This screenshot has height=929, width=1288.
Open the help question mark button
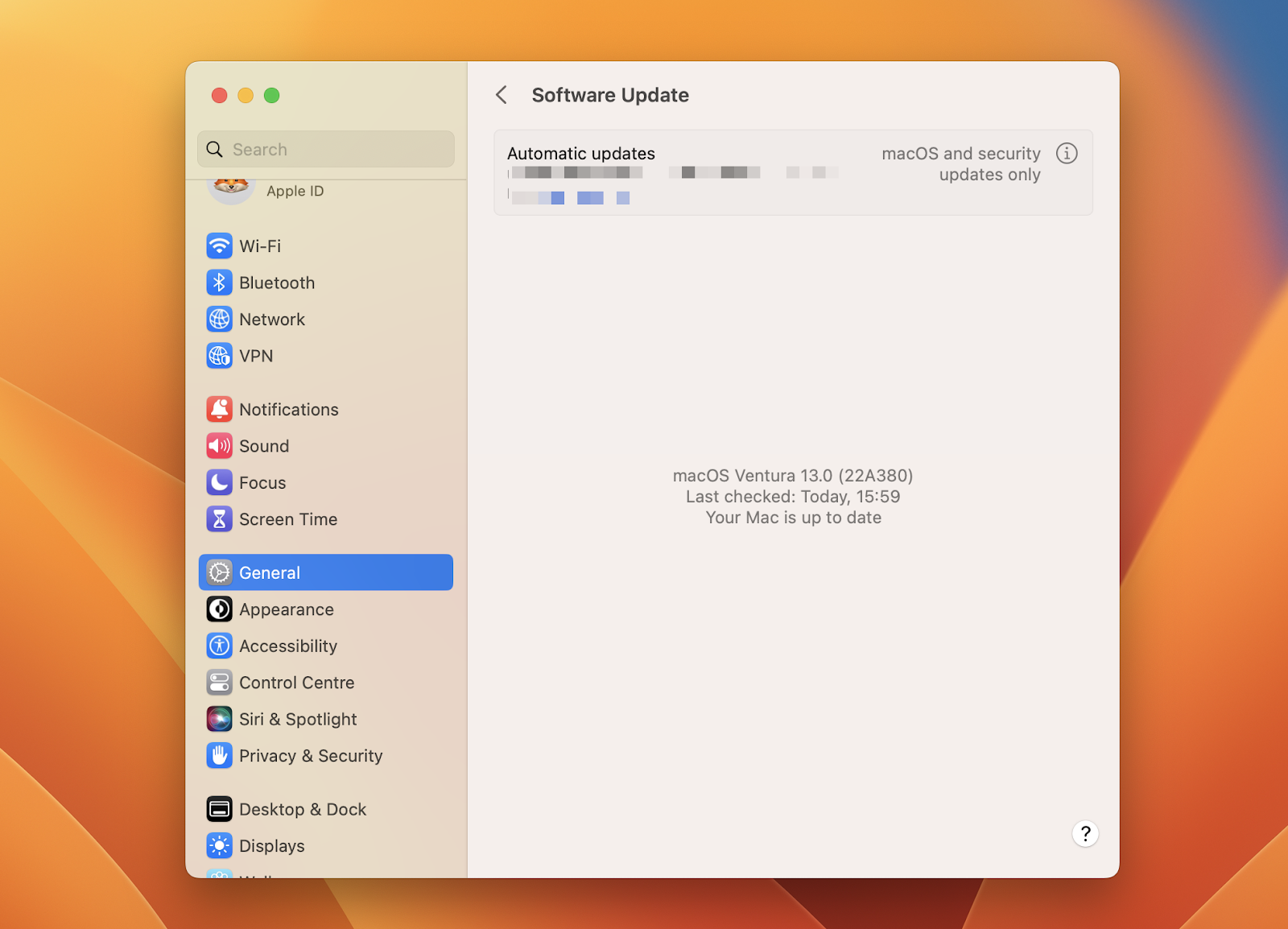pyautogui.click(x=1085, y=833)
